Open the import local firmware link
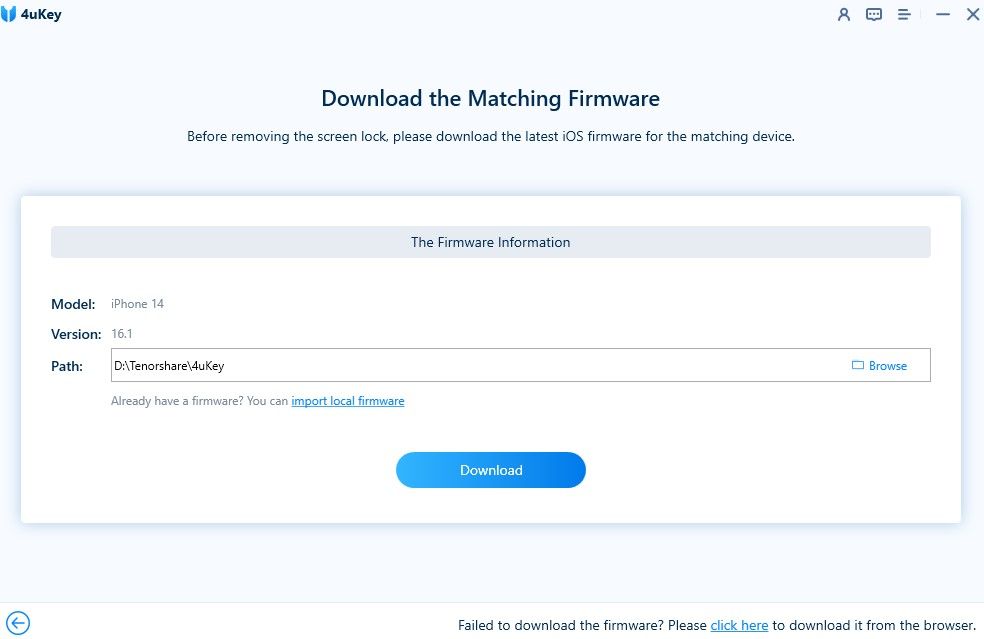The image size is (984, 639). [x=348, y=401]
